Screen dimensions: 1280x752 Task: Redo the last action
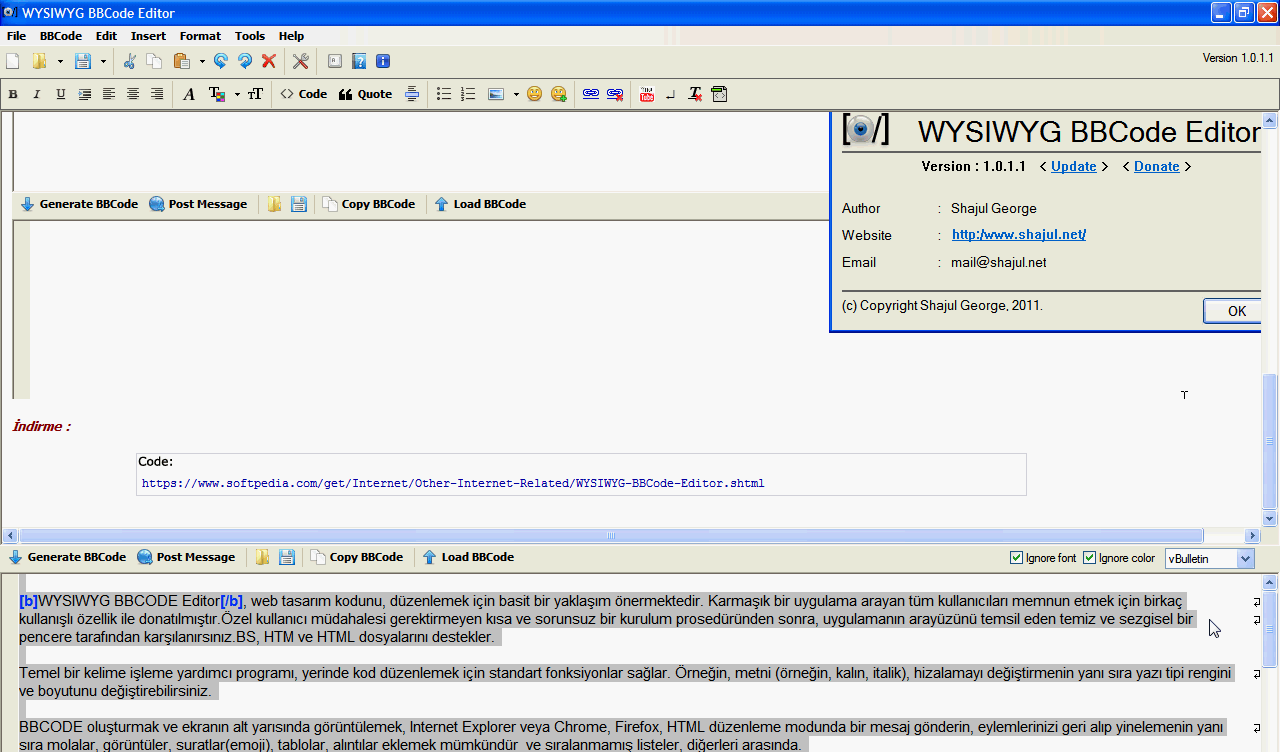(x=245, y=62)
